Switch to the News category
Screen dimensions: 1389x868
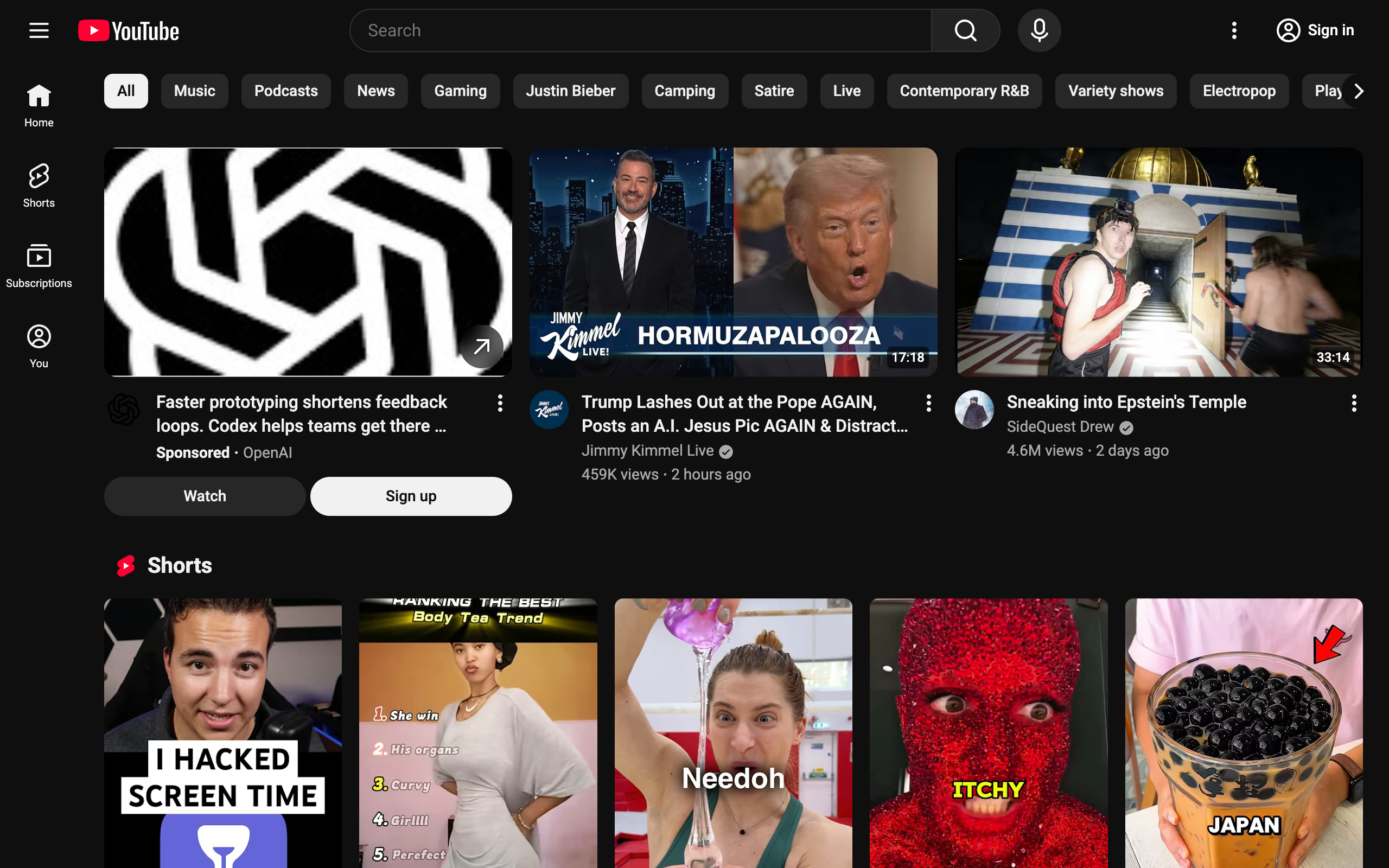point(375,91)
